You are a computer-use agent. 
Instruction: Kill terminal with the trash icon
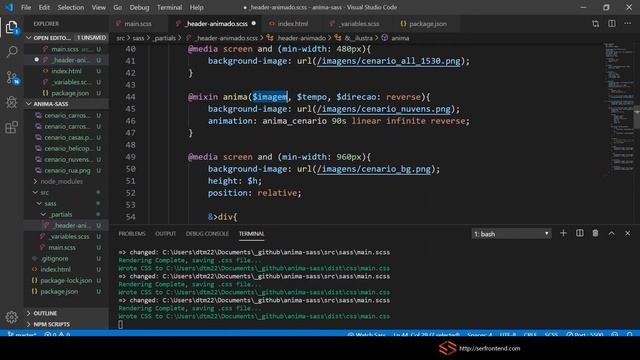pos(596,233)
